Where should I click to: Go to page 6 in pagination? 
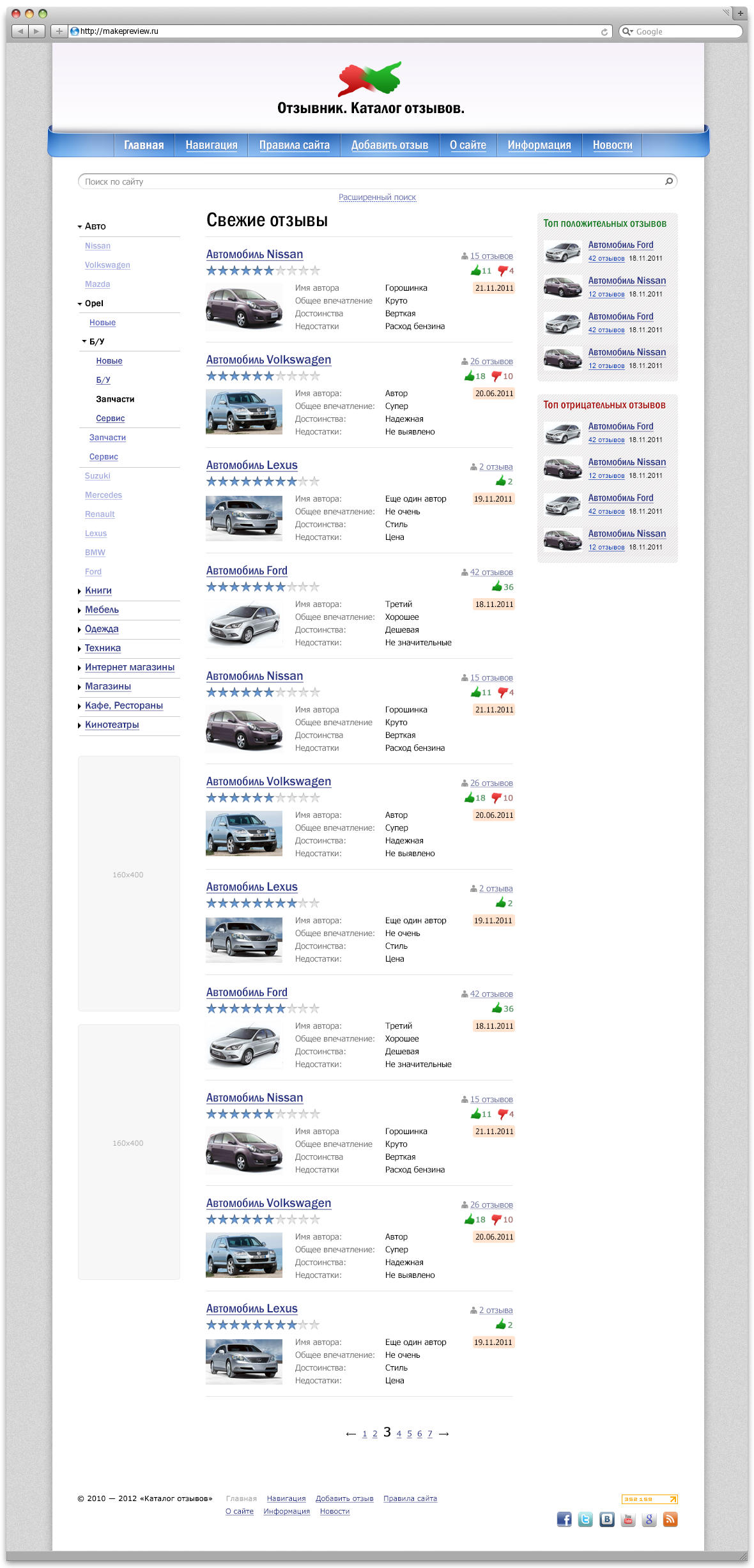(420, 1434)
